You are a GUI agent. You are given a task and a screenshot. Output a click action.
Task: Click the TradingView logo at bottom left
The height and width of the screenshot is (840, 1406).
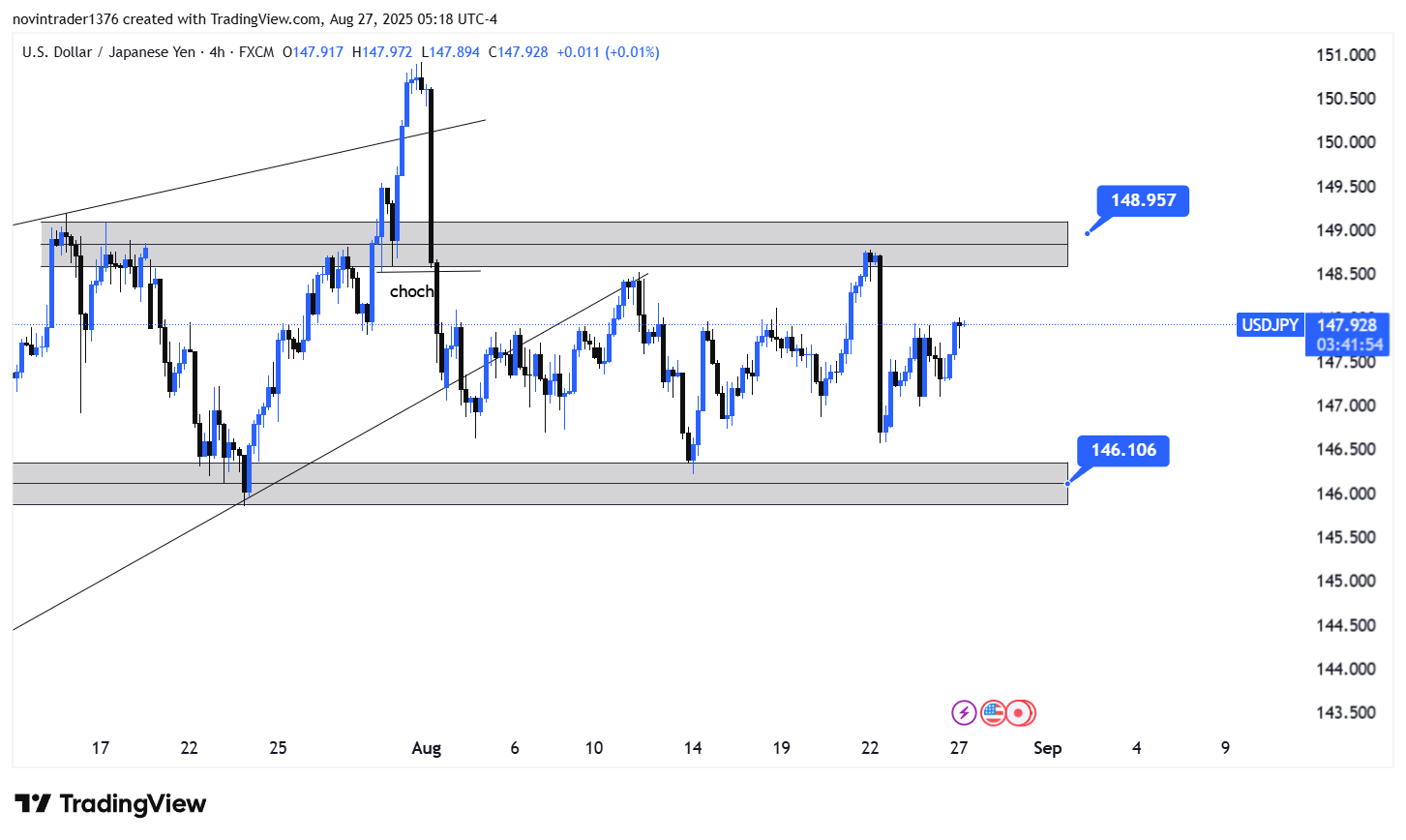click(x=110, y=804)
